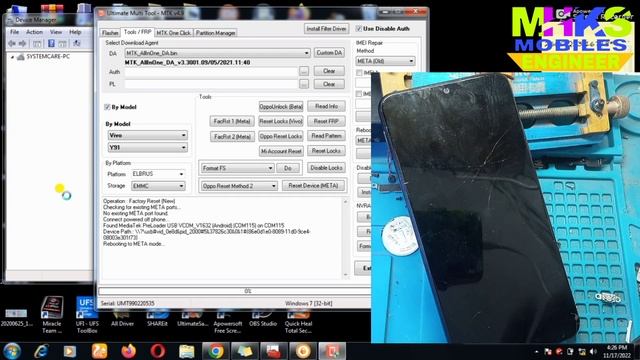Click browse button beside PL field

pyautogui.click(x=304, y=84)
